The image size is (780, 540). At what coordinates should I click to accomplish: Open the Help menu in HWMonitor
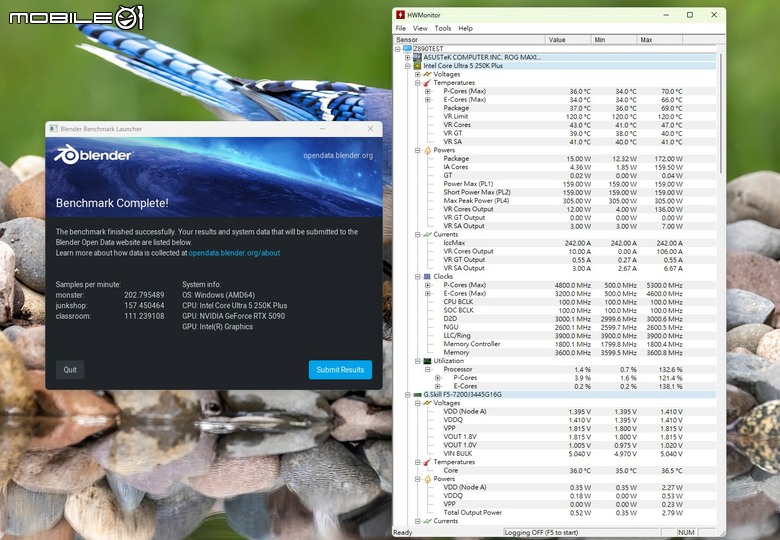click(x=465, y=28)
